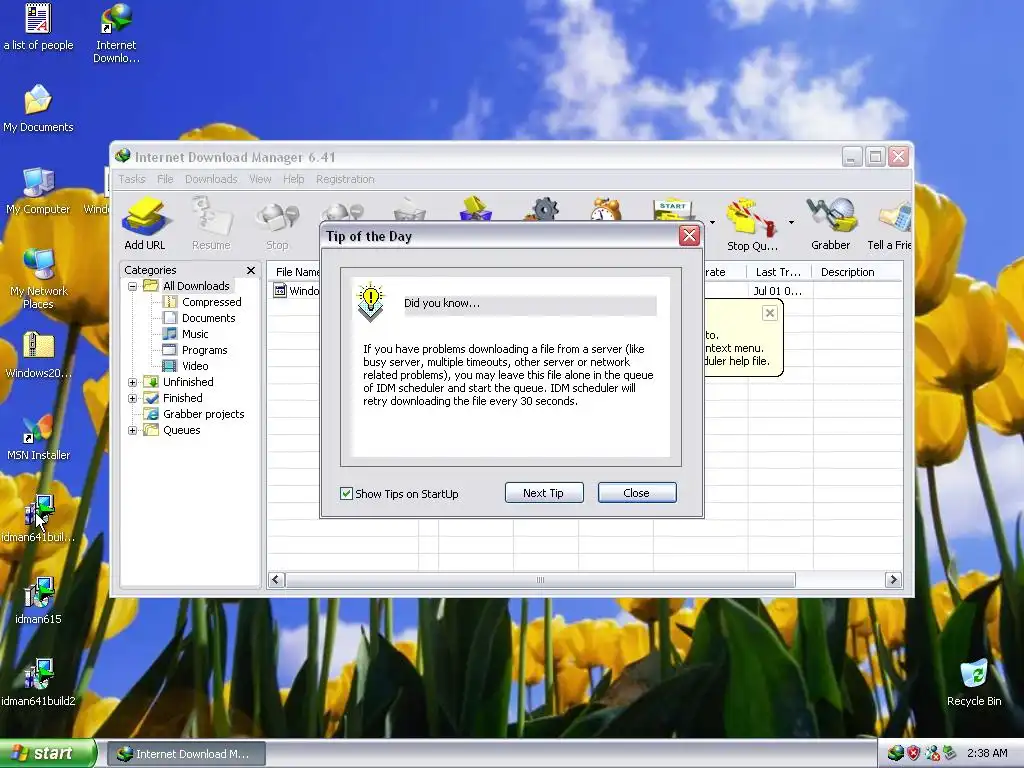
Task: Open the Grabber tool icon
Action: 831,224
